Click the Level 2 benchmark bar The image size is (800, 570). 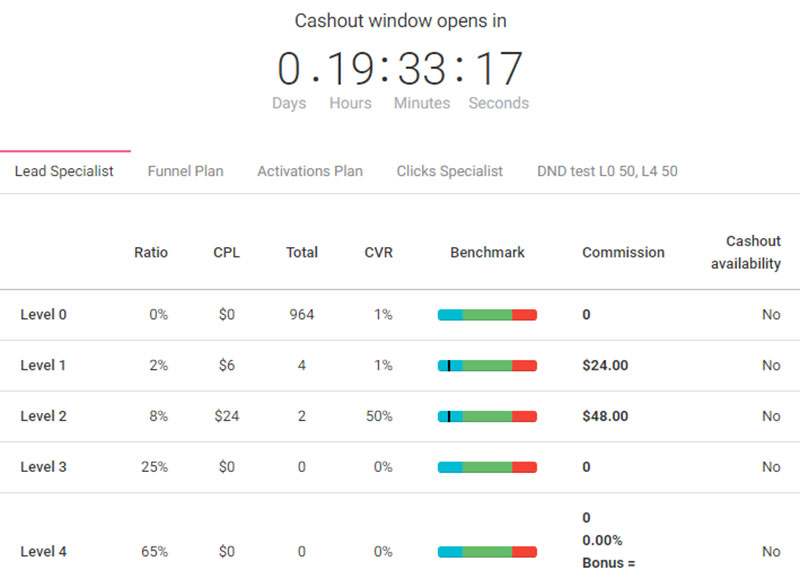pos(487,416)
